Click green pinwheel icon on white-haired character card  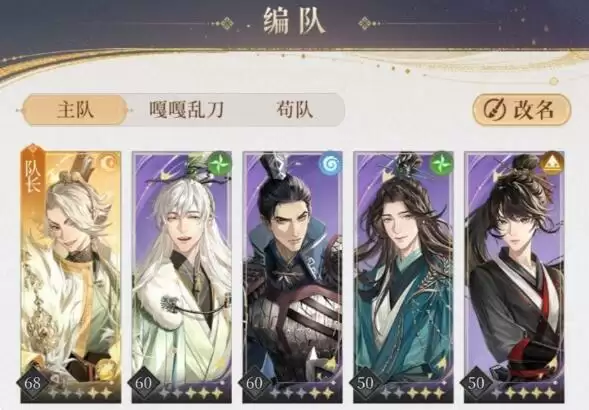click(x=219, y=164)
